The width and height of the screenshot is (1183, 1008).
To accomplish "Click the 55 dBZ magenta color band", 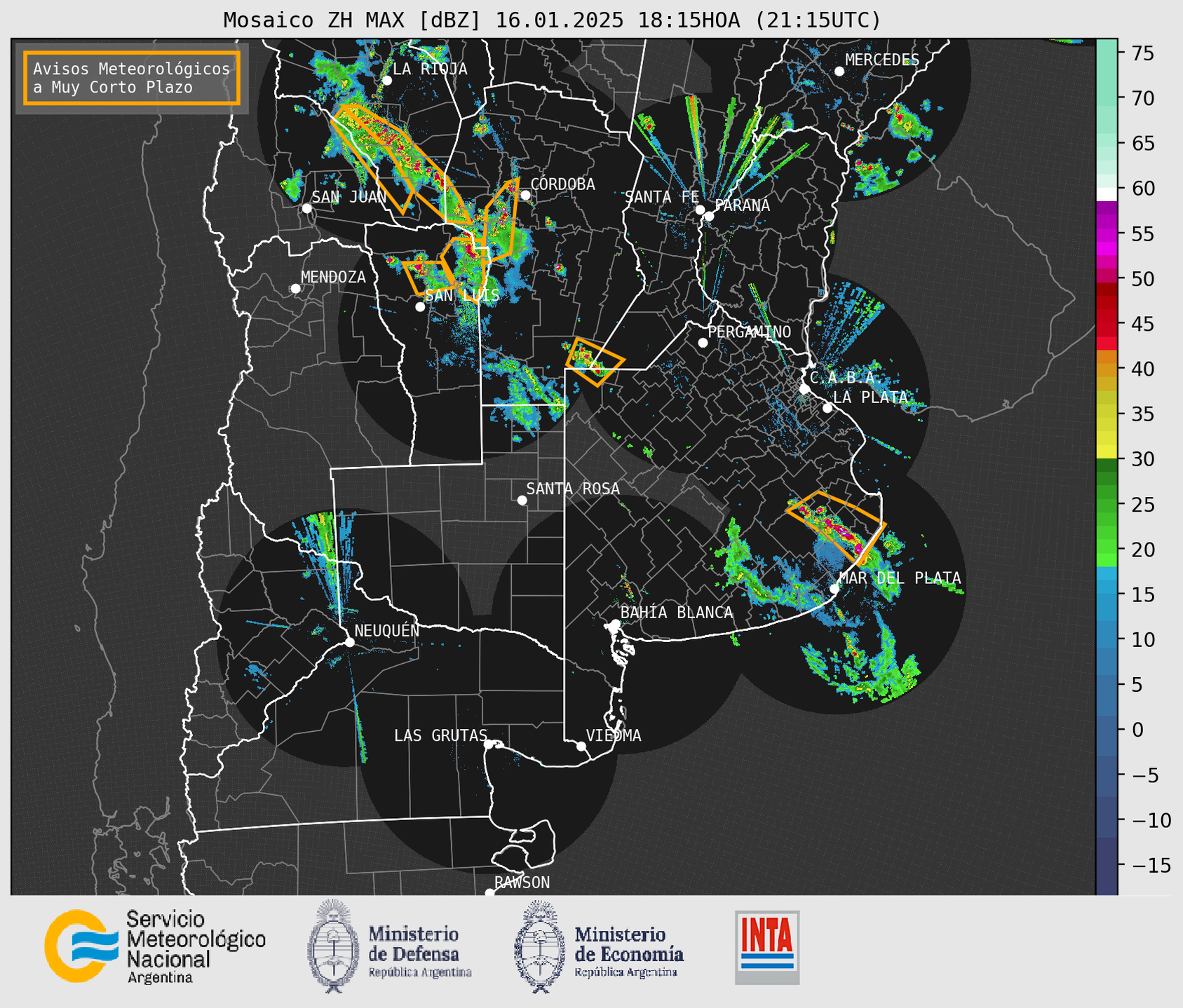I will tap(1107, 234).
